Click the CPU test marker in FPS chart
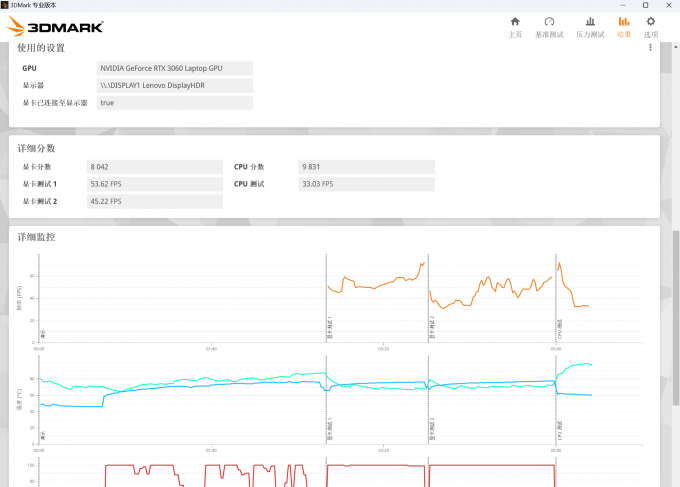This screenshot has height=487, width=680. coord(557,328)
